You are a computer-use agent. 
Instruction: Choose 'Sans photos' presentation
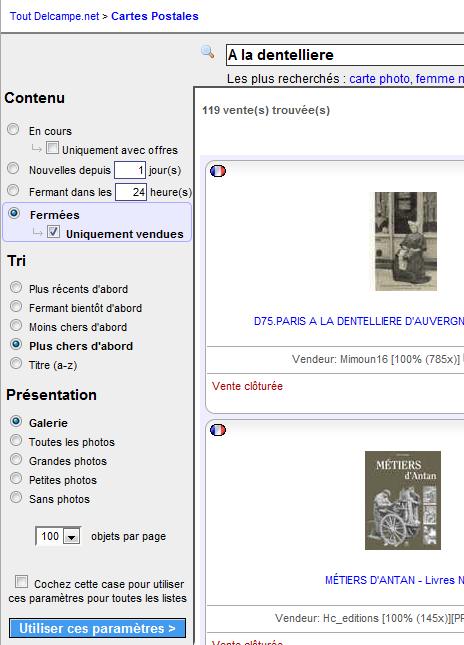[x=16, y=497]
